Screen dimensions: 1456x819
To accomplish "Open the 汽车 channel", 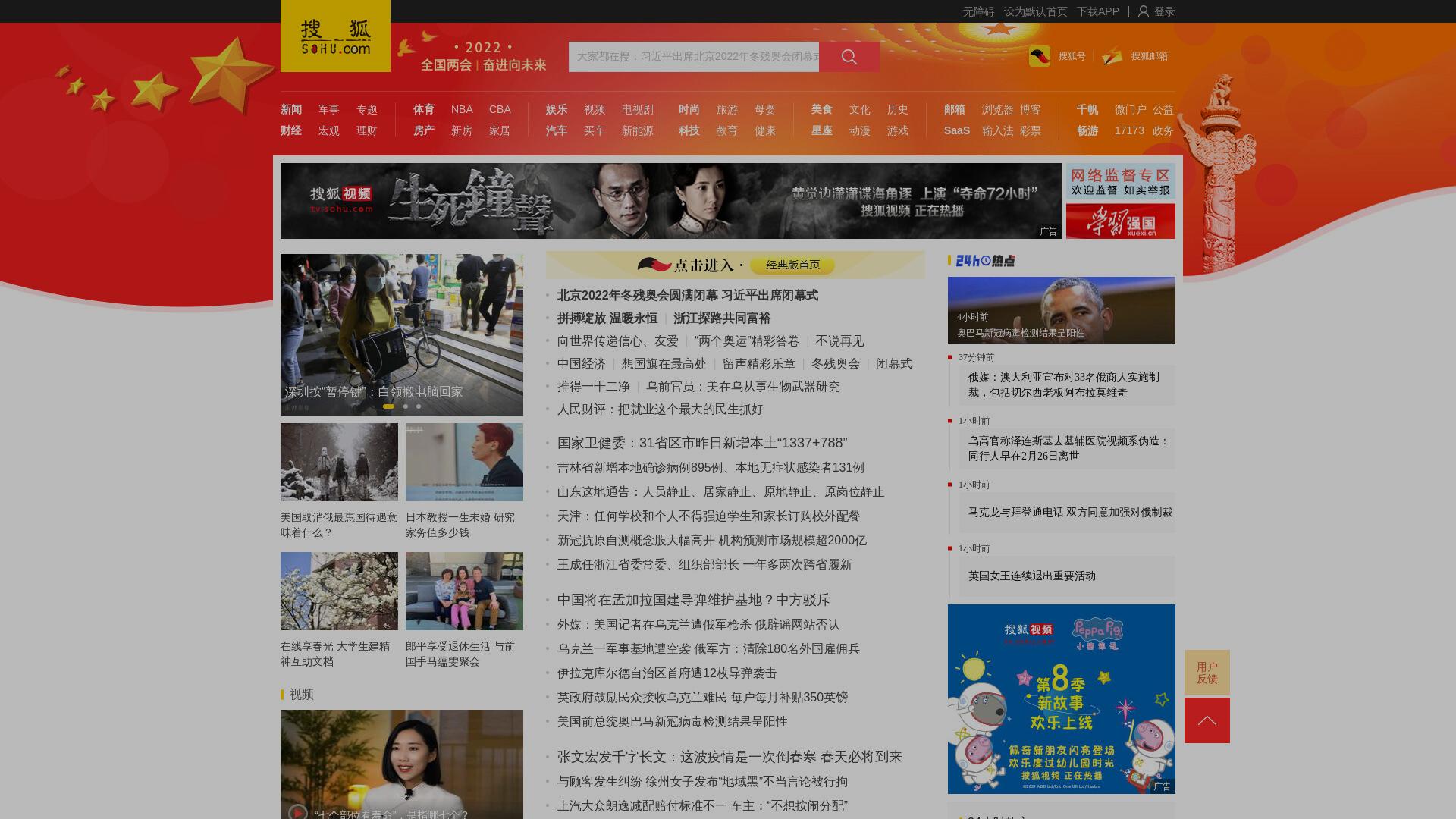I will click(557, 130).
